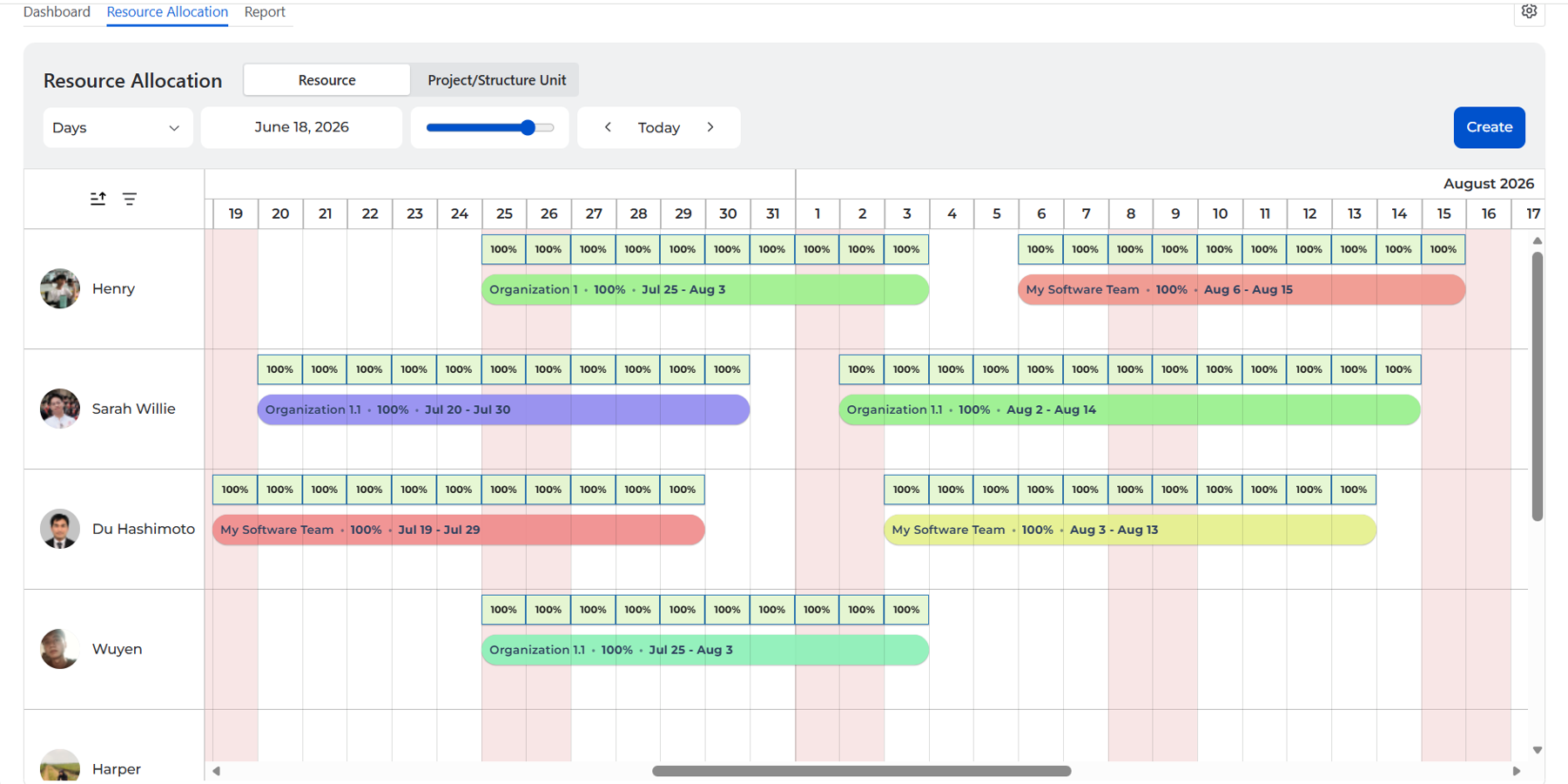Select Henry resource name
1568x784 pixels.
click(x=113, y=288)
